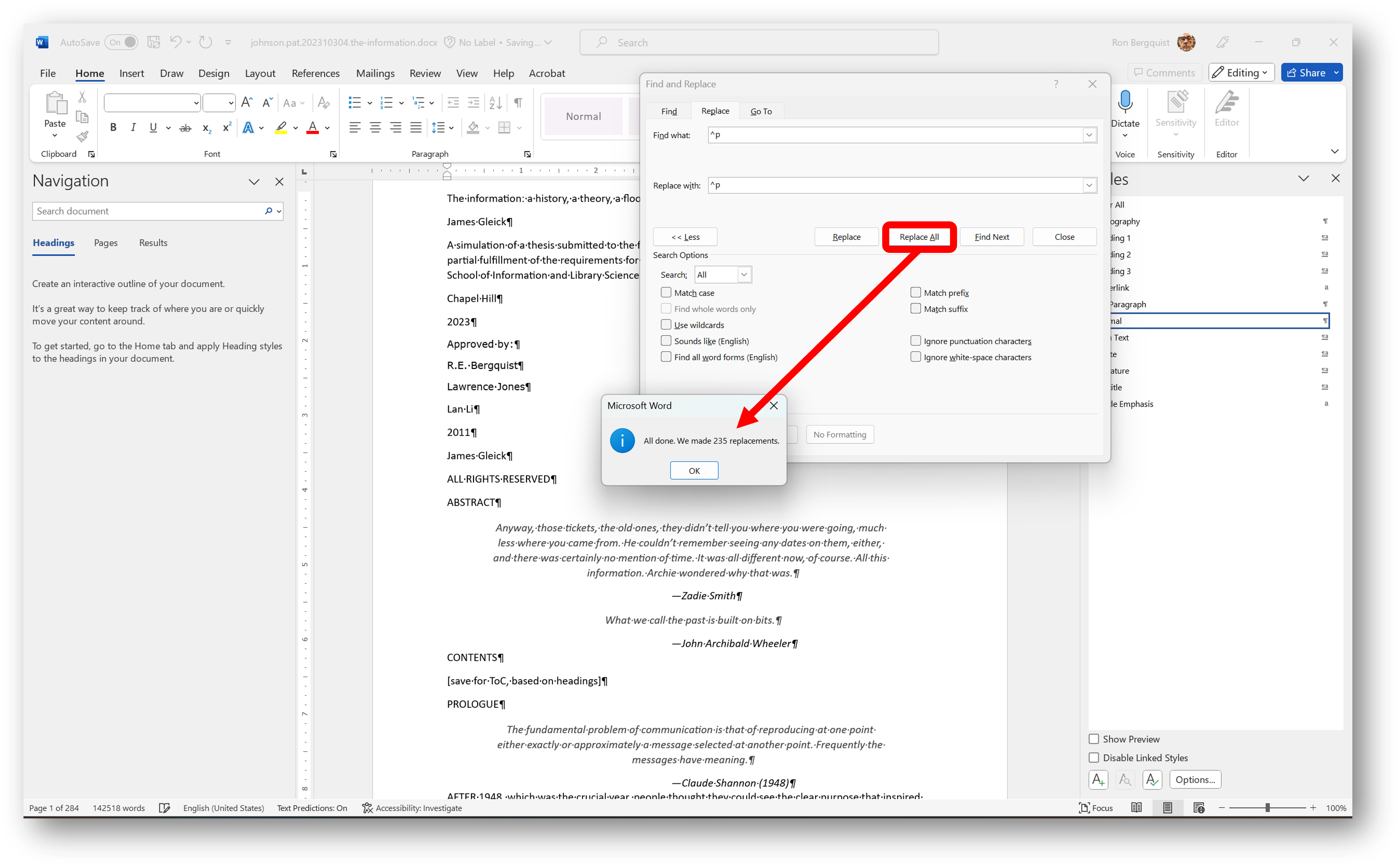Click the Style Inspector icon
The image size is (1400, 866).
[x=1124, y=779]
